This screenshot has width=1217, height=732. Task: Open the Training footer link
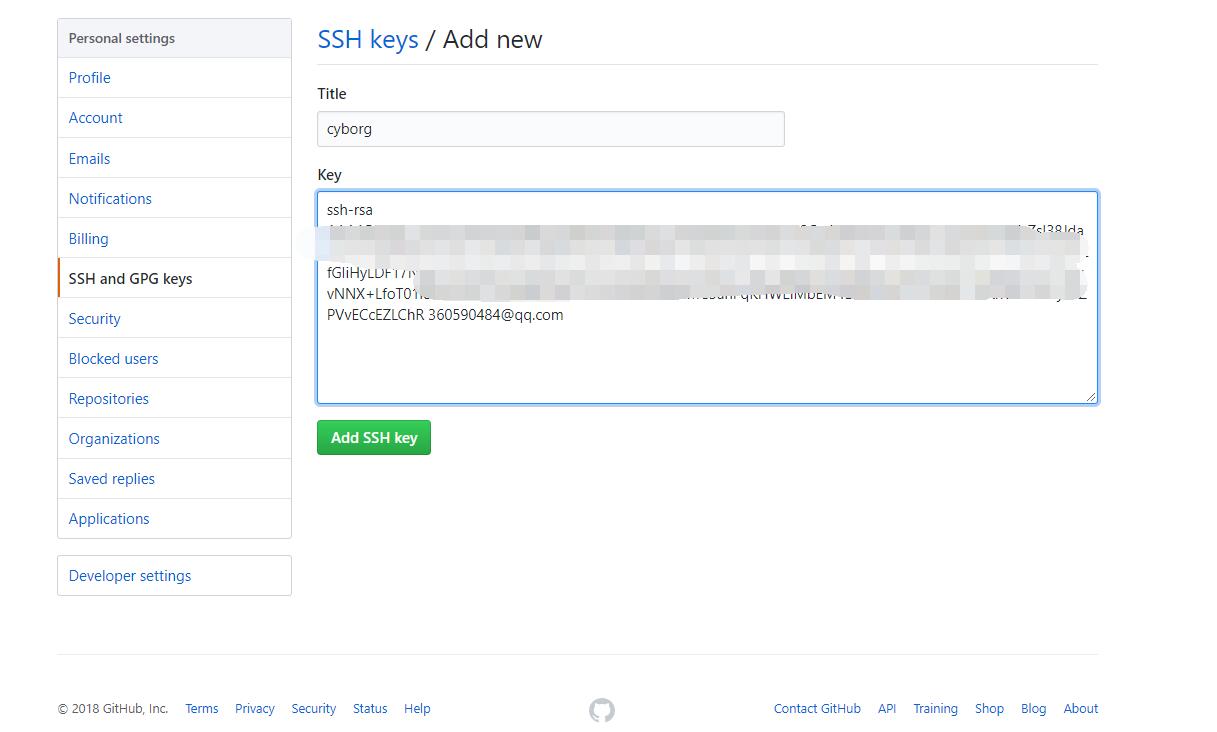pyautogui.click(x=935, y=708)
